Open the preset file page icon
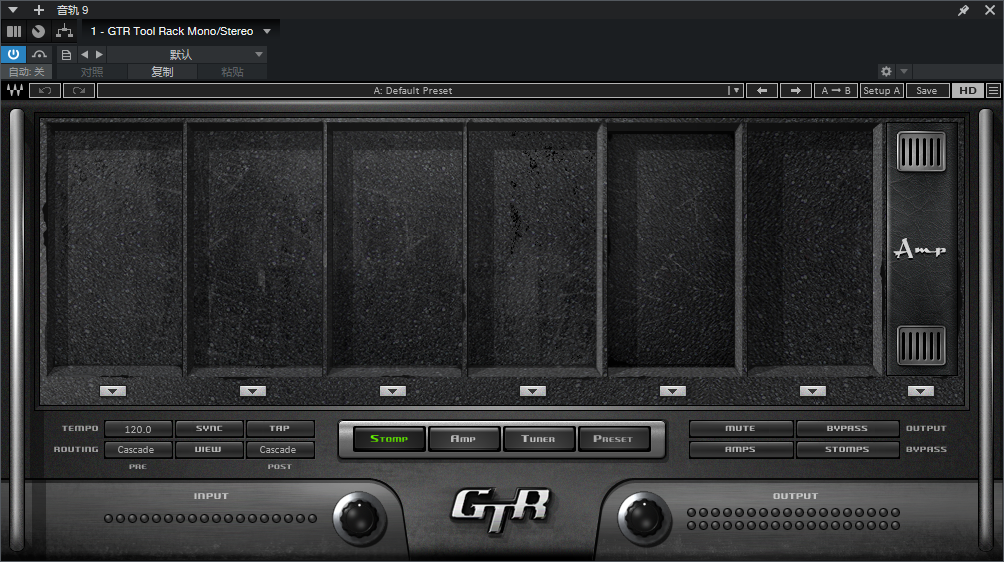The image size is (1004, 562). pos(66,54)
